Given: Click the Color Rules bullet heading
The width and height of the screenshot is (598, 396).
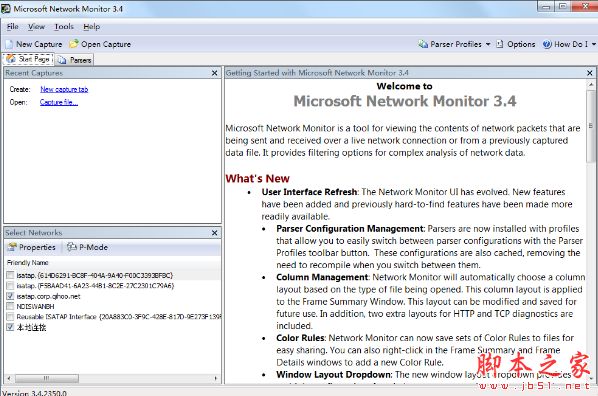Looking at the screenshot, I should point(301,338).
